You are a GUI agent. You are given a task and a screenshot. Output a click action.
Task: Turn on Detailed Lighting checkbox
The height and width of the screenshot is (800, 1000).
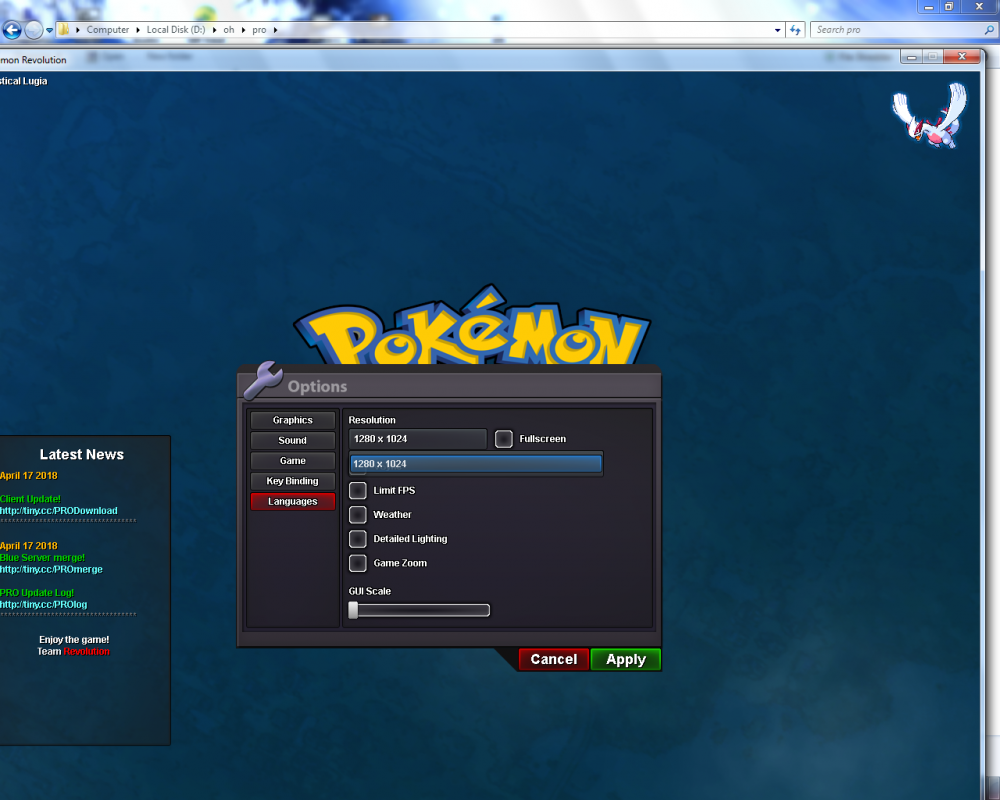point(357,539)
